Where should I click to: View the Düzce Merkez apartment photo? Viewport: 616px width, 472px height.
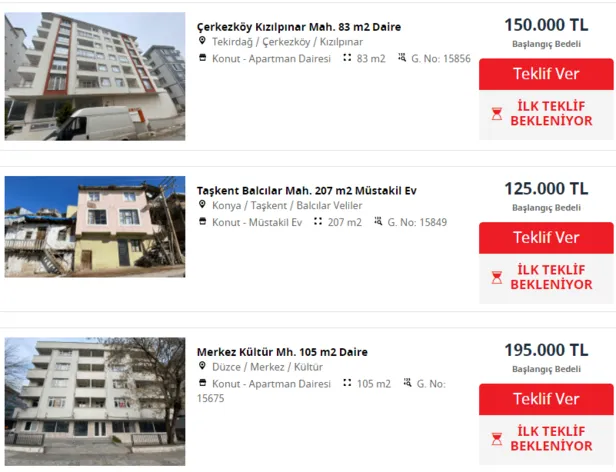coord(95,391)
